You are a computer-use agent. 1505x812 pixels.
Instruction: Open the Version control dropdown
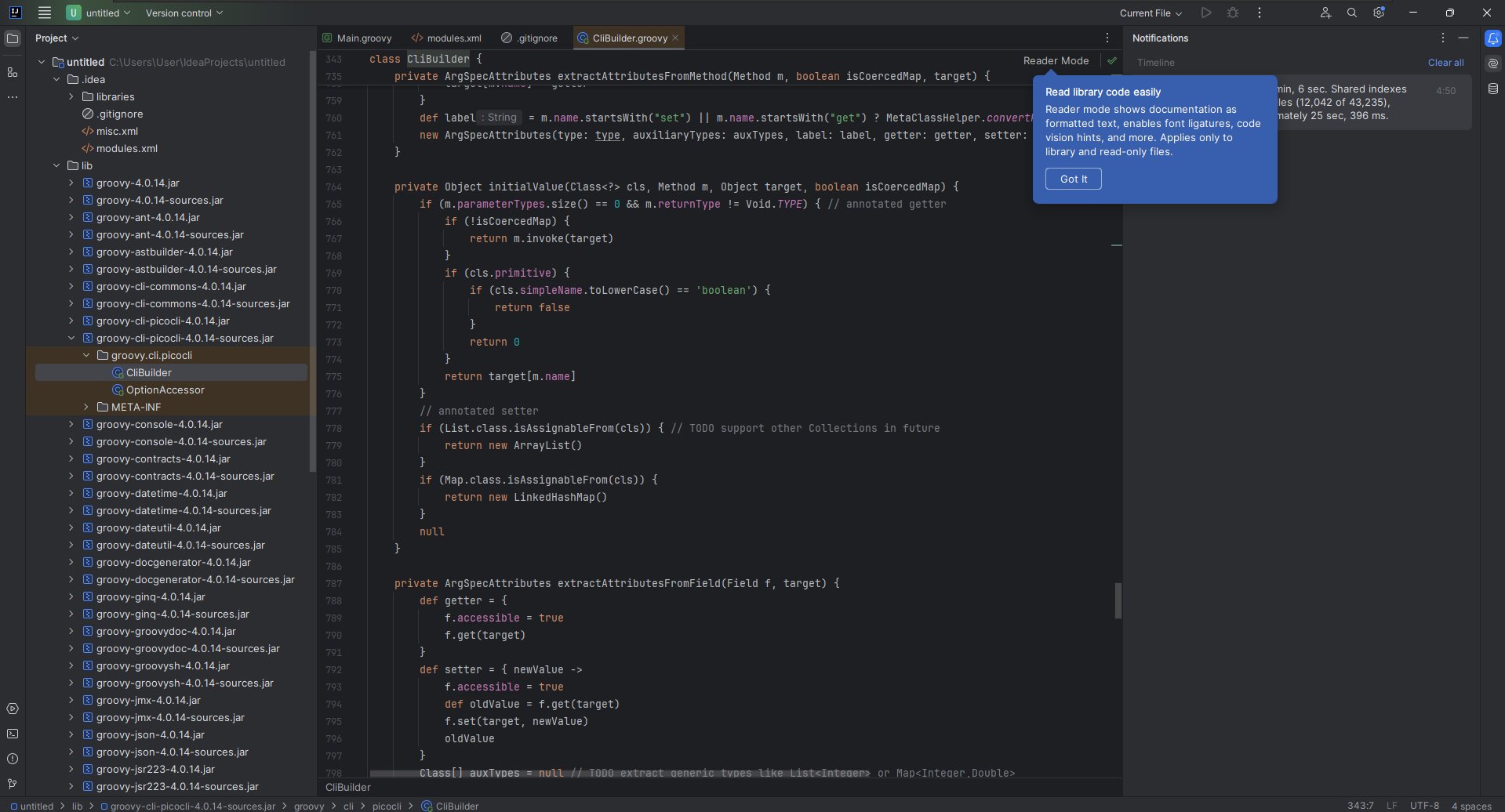184,13
